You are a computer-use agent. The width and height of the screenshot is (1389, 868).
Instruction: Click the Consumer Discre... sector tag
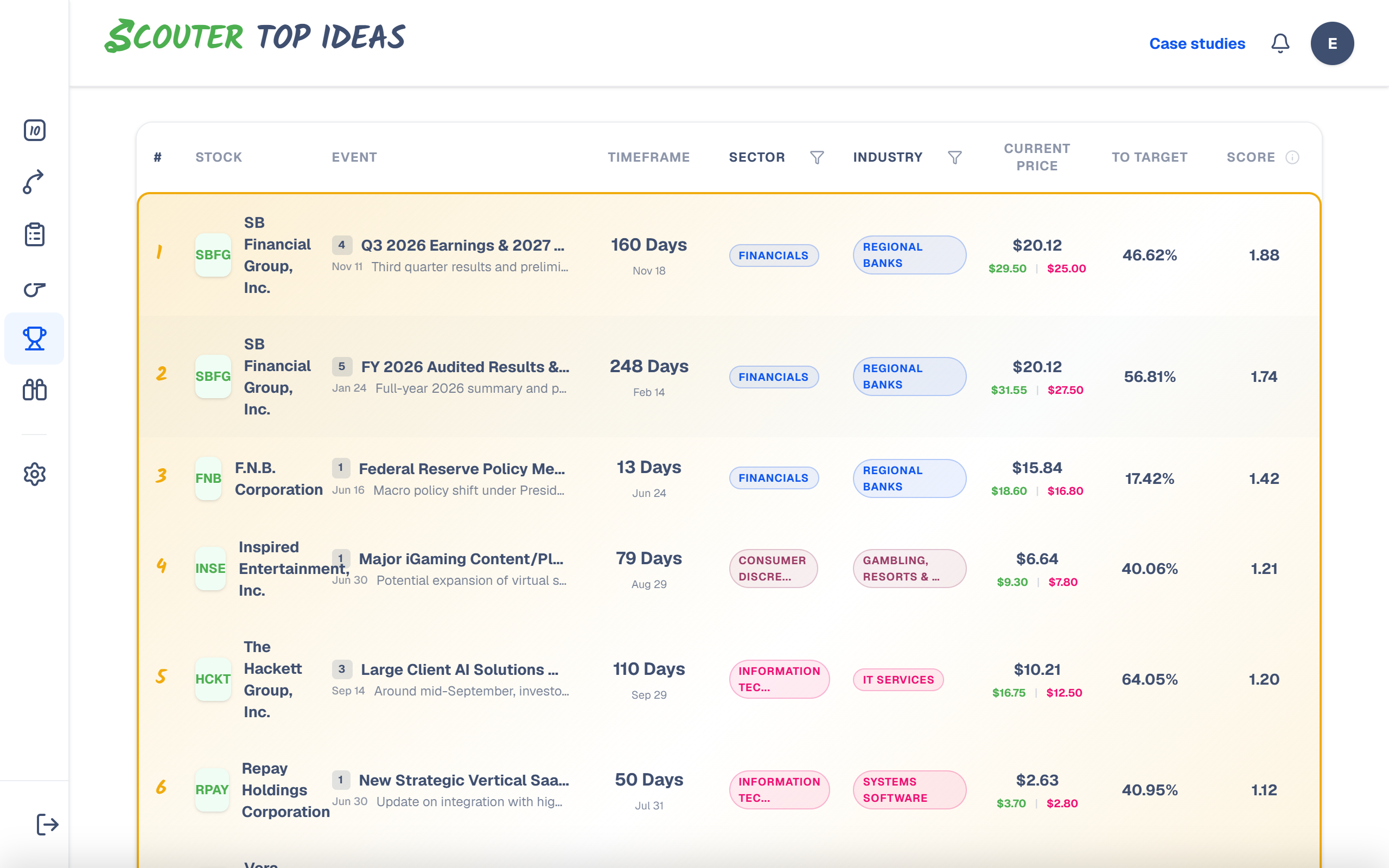773,569
